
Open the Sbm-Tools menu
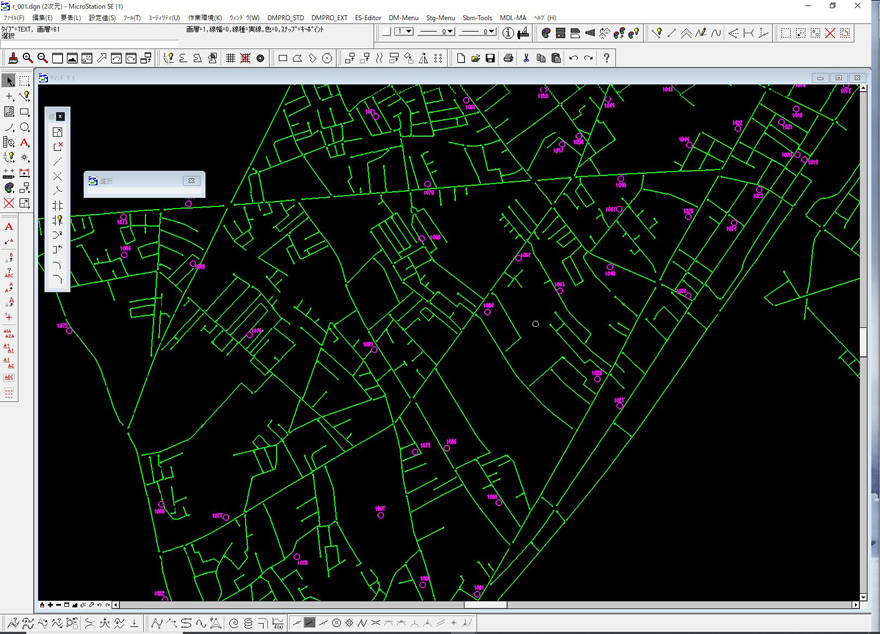pyautogui.click(x=477, y=18)
